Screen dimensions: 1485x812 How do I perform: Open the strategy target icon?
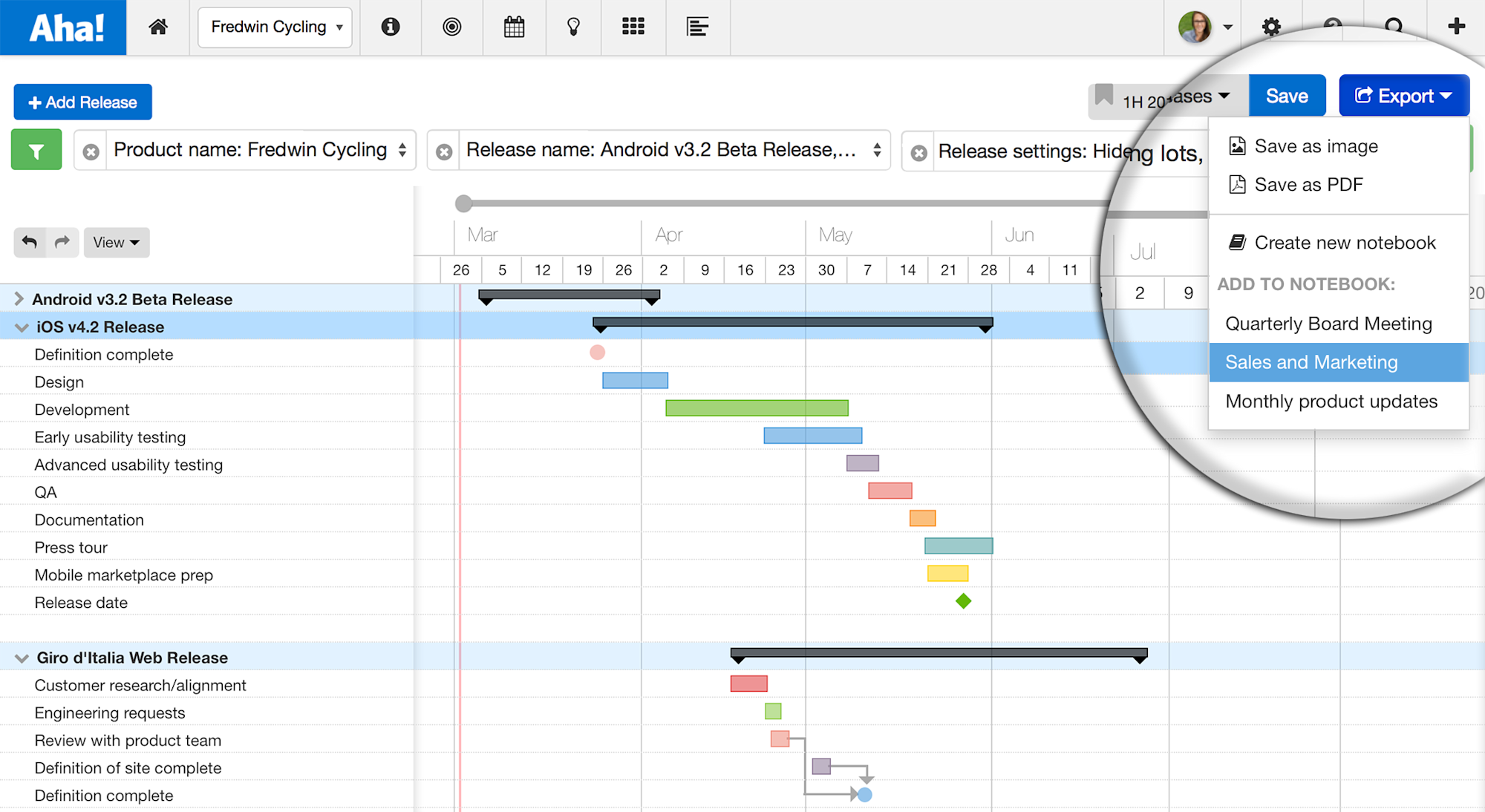(451, 27)
